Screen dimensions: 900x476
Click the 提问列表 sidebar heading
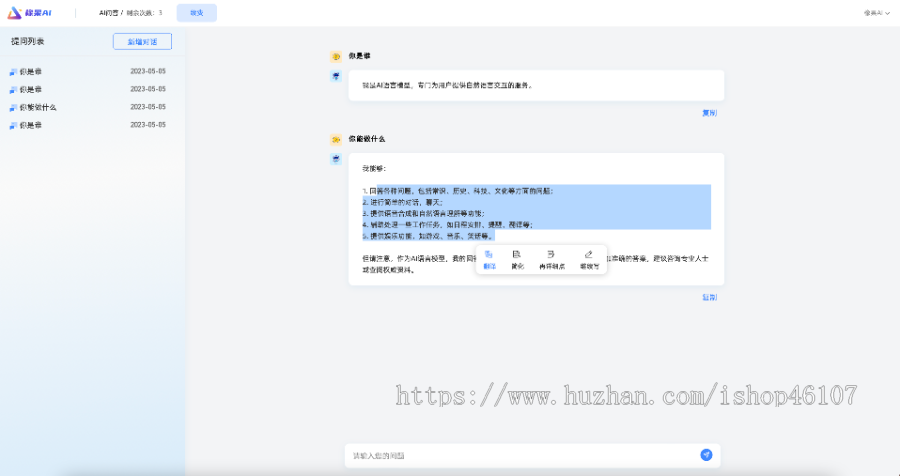point(28,41)
